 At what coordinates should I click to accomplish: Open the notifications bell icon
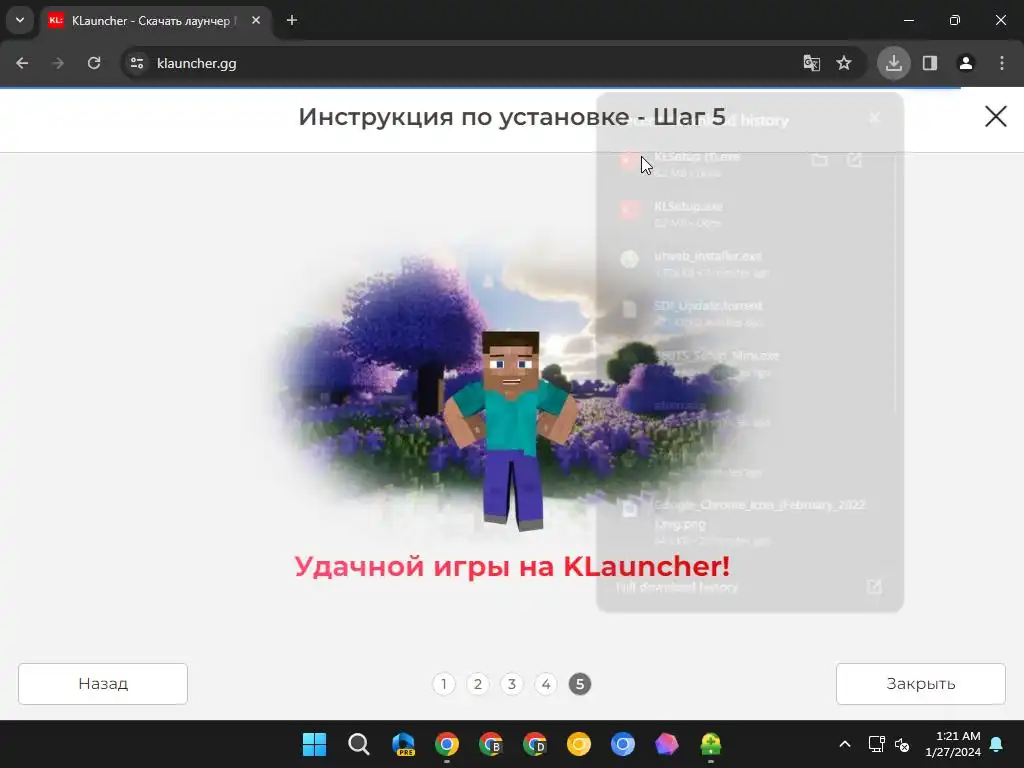coord(997,744)
